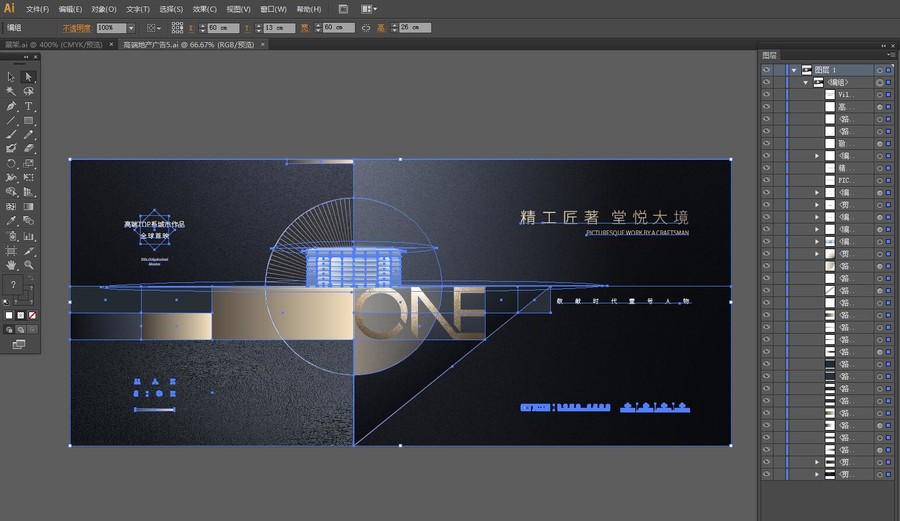Select the Eyedropper tool

[x=11, y=221]
